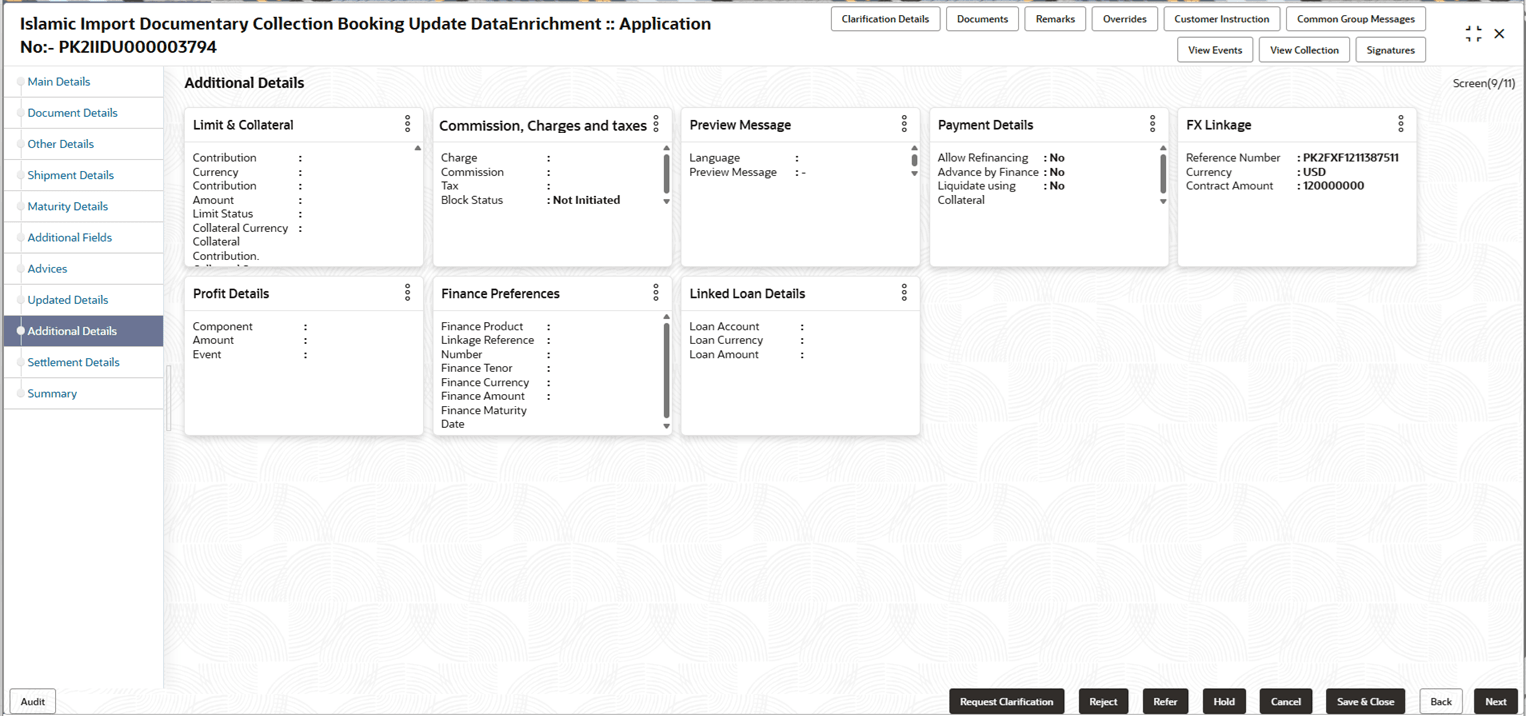Open the Payment Details tile three-dot menu
Viewport: 1527px width, 716px height.
(x=1152, y=124)
